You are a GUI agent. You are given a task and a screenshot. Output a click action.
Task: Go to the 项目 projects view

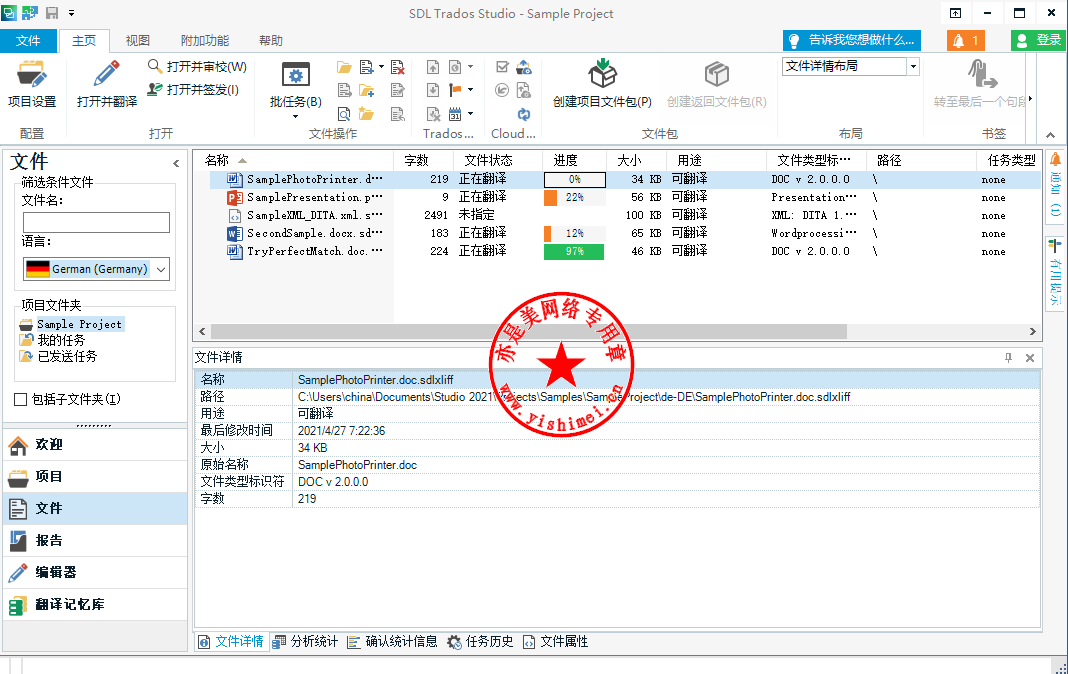pyautogui.click(x=95, y=477)
